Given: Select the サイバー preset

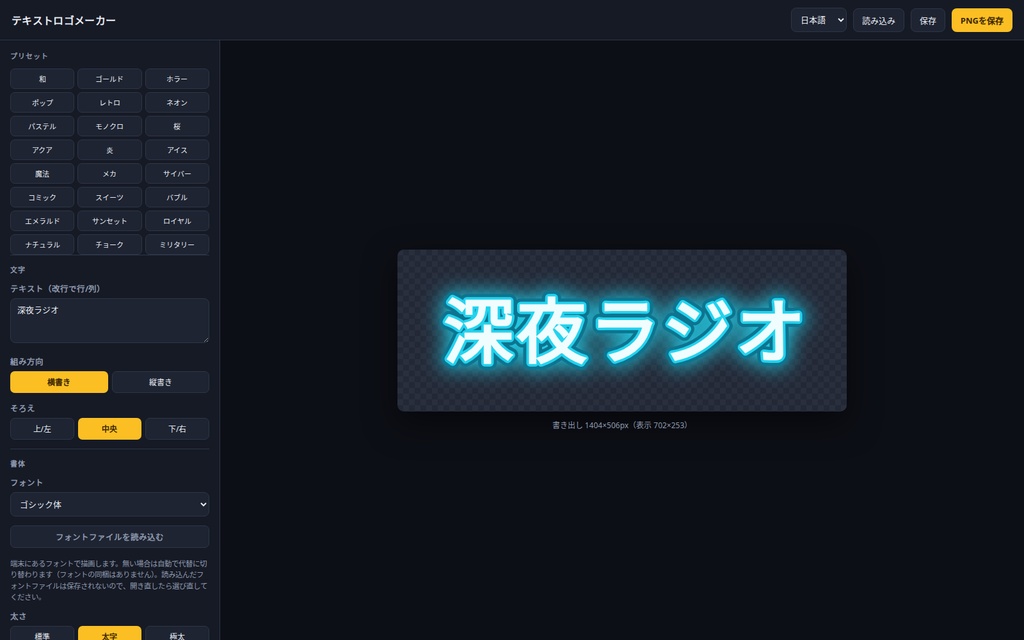Looking at the screenshot, I should (177, 174).
